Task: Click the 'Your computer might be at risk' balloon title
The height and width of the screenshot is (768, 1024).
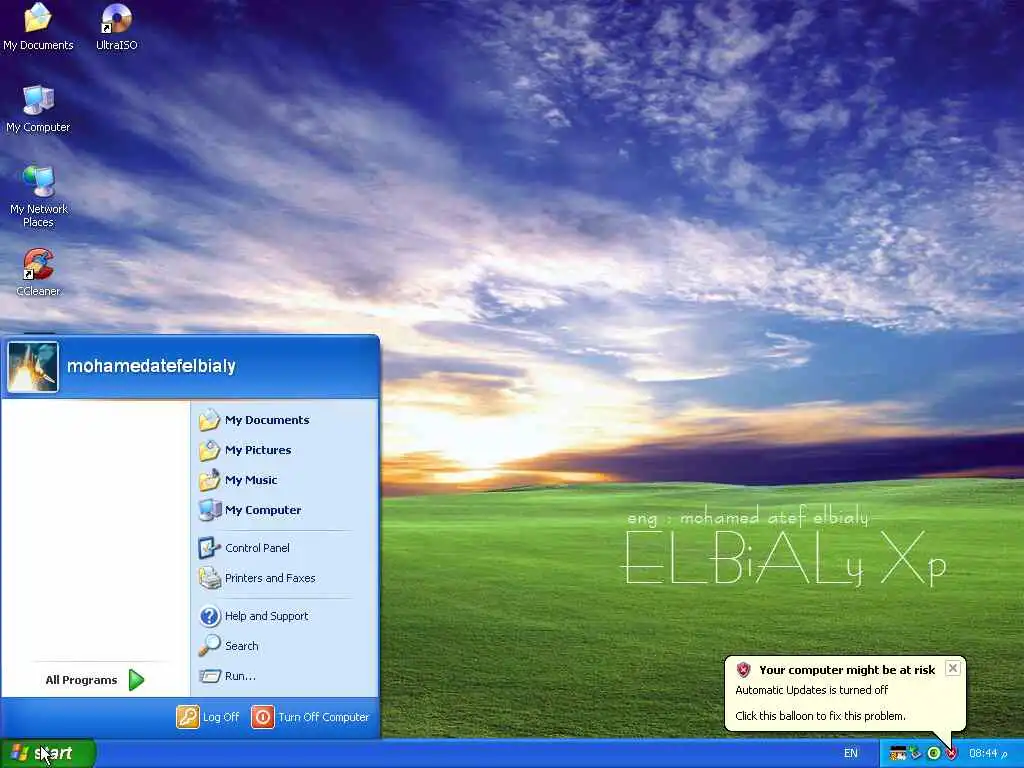Action: (847, 669)
